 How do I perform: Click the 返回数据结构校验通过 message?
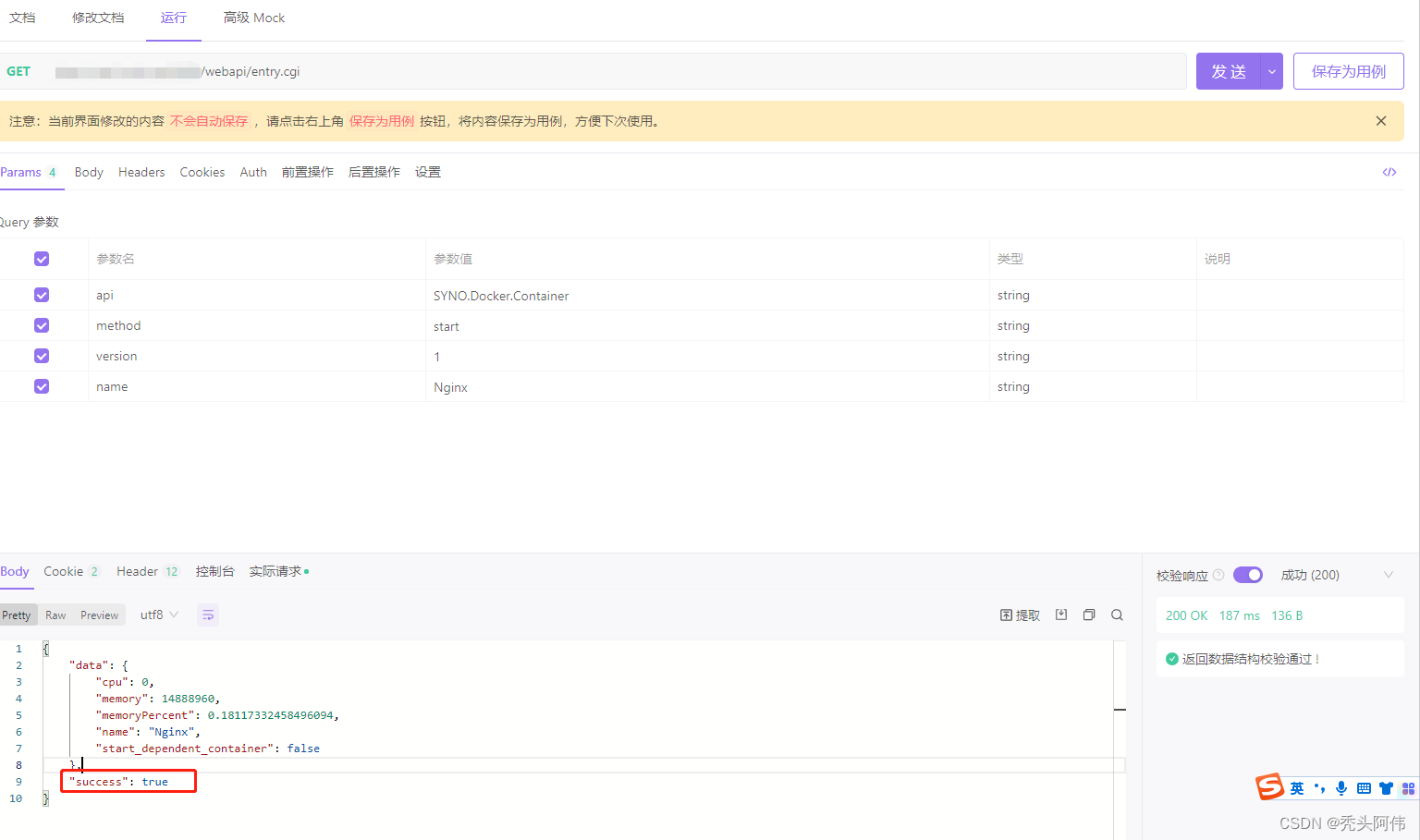click(x=1250, y=659)
